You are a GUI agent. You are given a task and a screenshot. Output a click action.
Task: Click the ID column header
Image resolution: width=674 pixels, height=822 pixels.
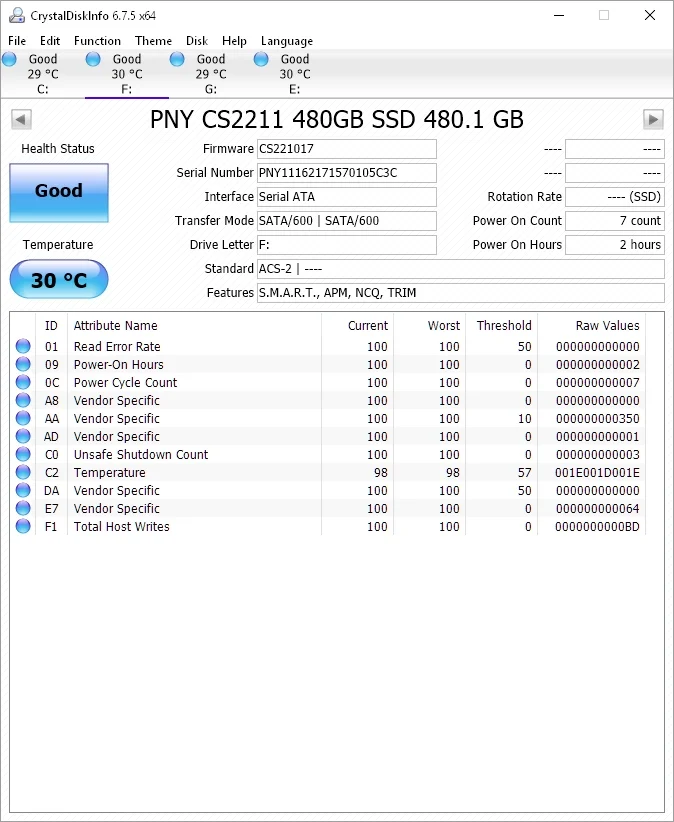tap(51, 326)
